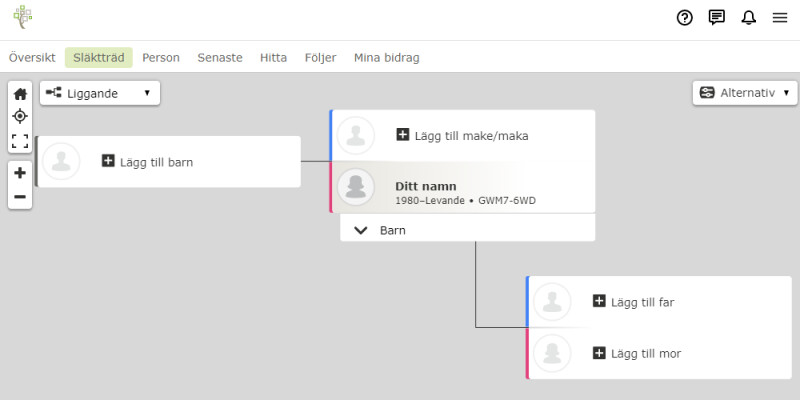The image size is (800, 400).
Task: Click the 1980–Levande • GWM7-6WD details text
Action: pyautogui.click(x=465, y=201)
